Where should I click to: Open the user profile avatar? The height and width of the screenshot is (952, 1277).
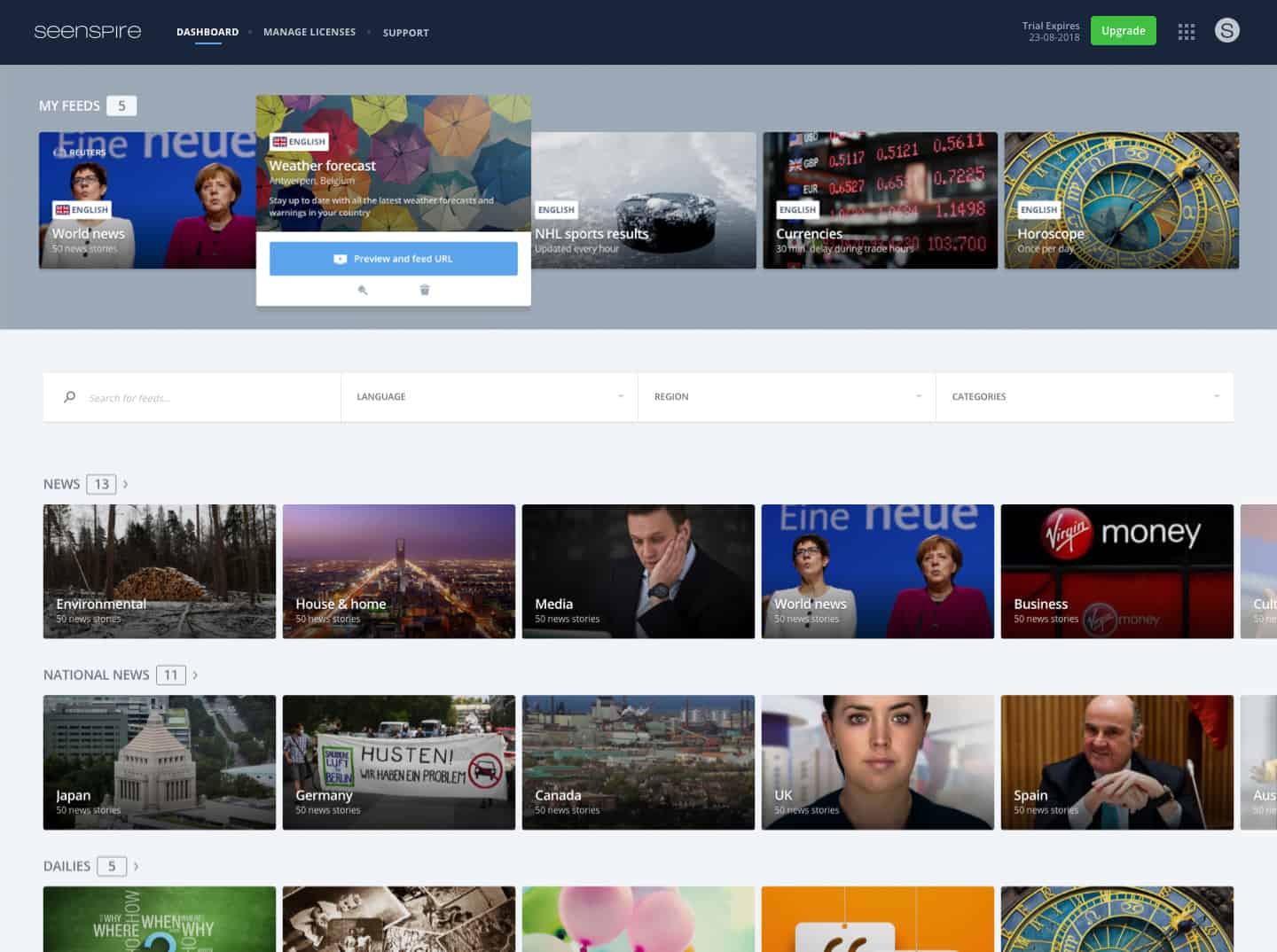1226,31
